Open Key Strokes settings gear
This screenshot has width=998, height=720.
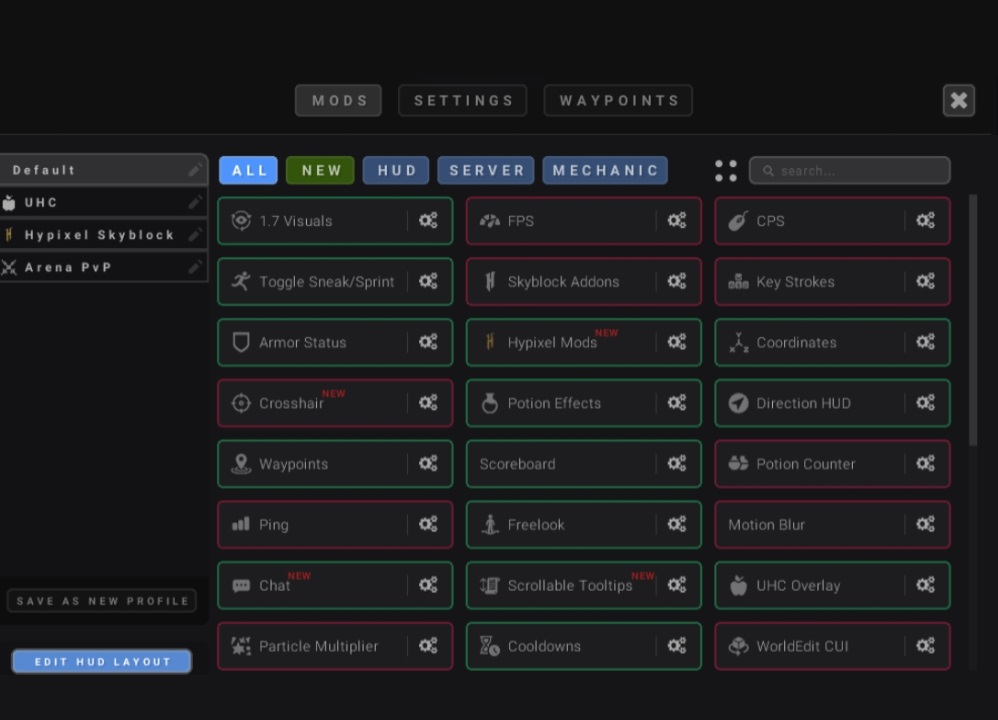click(925, 281)
